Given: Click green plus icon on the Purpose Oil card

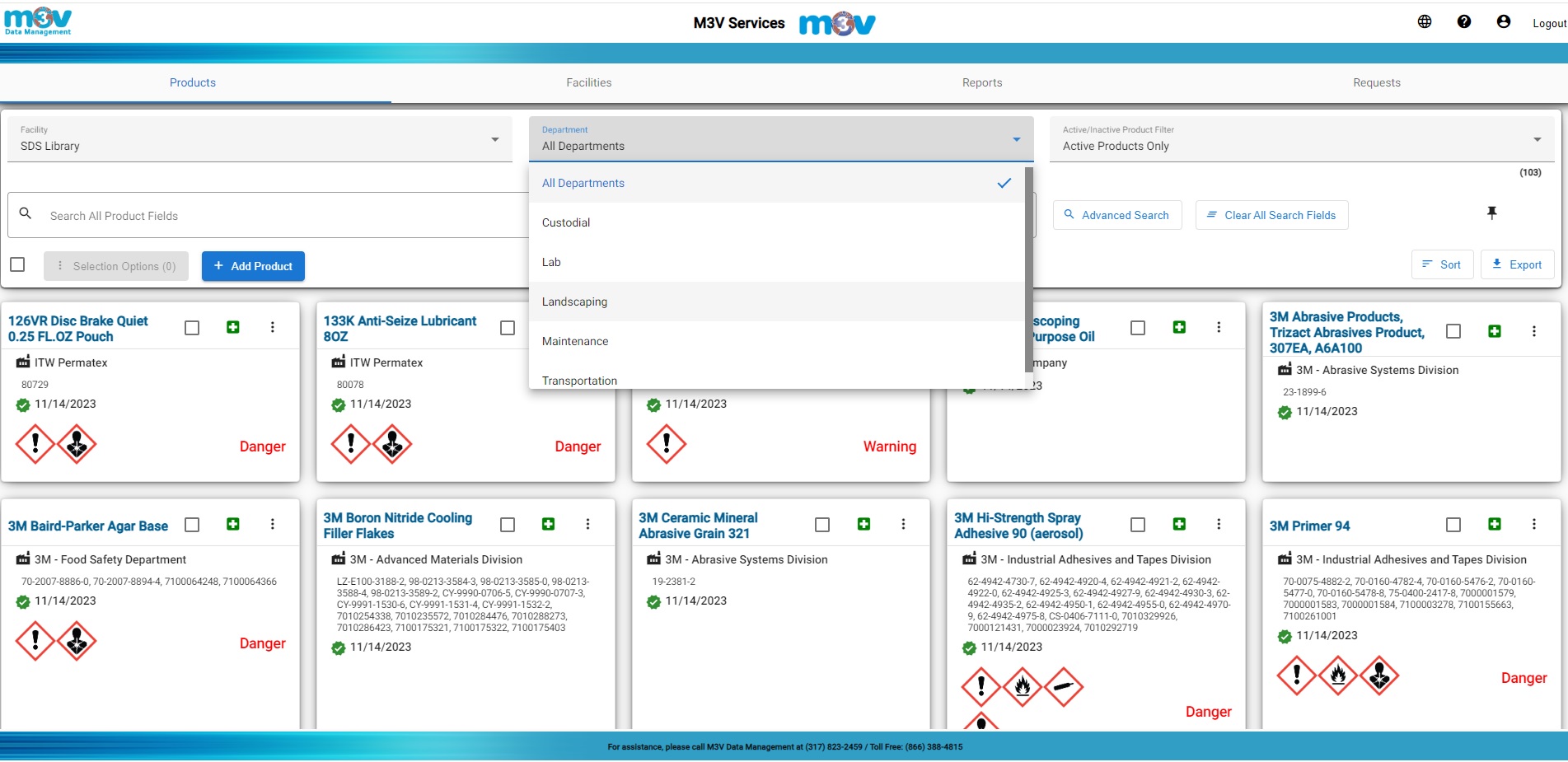Looking at the screenshot, I should 1179,327.
